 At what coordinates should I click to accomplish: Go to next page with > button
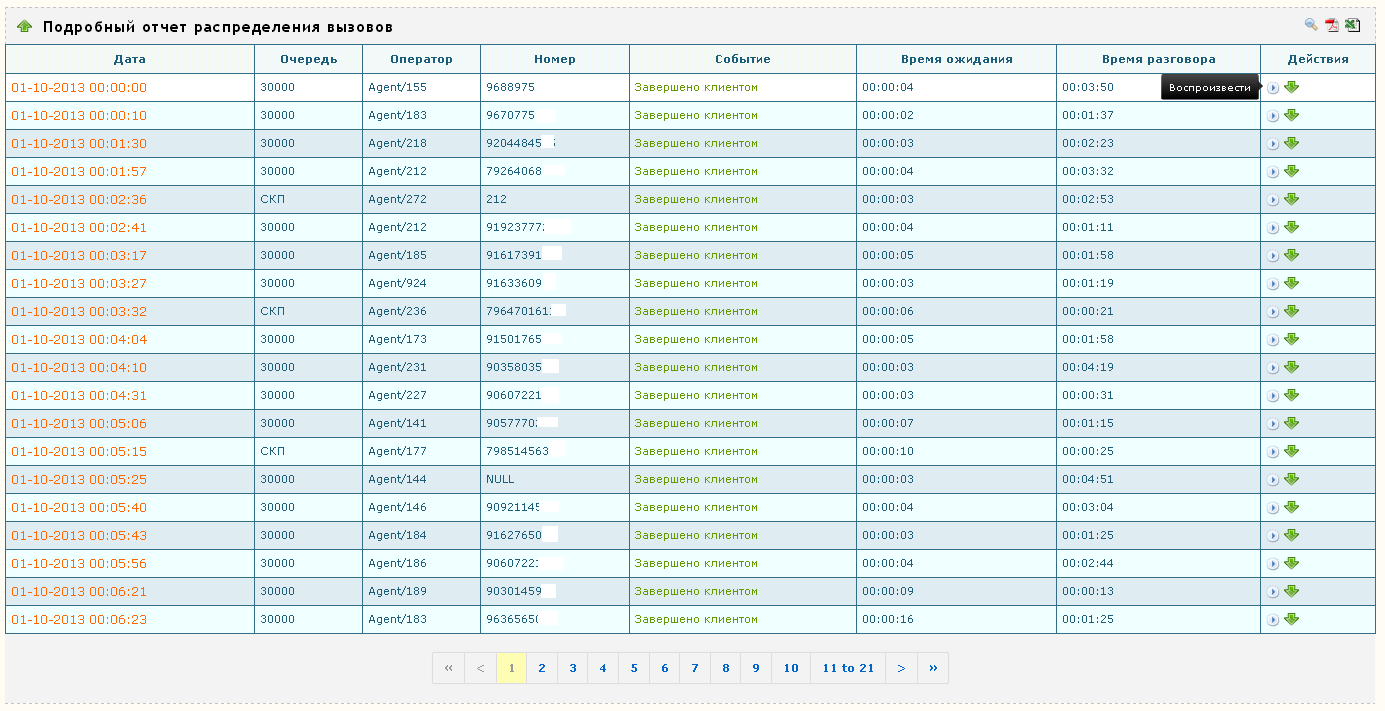901,668
